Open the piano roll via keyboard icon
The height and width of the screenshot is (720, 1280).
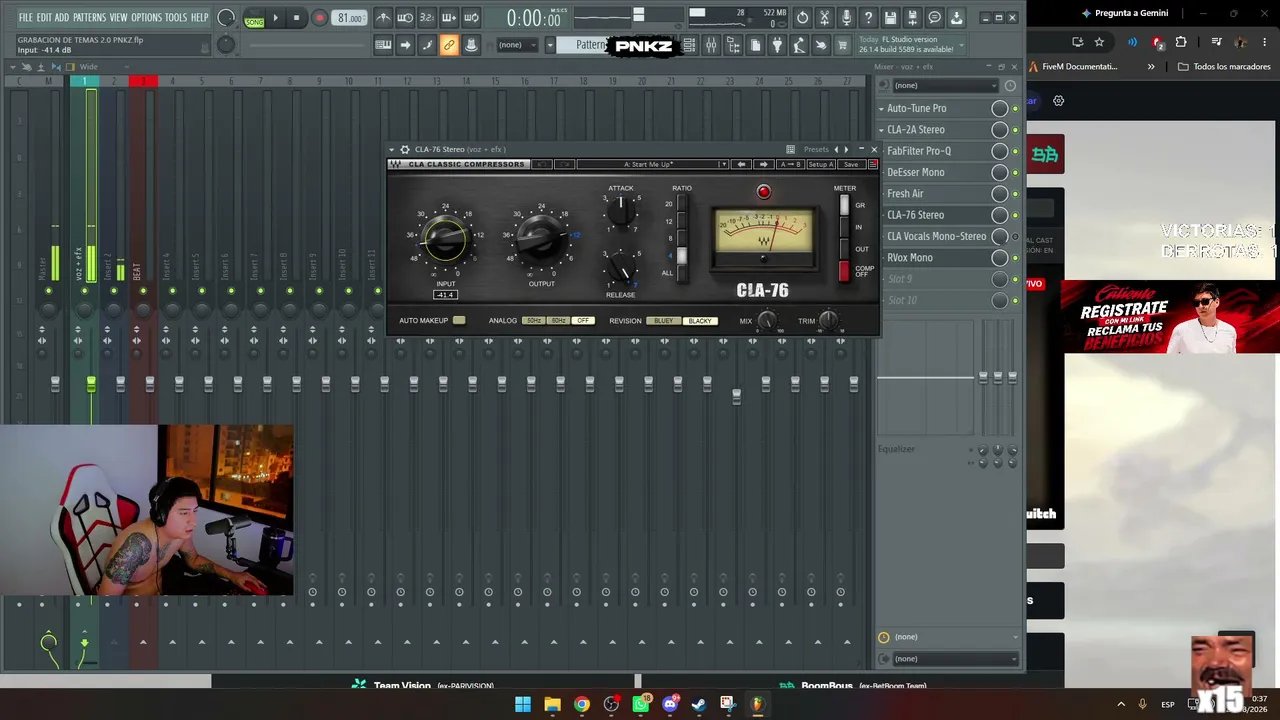(383, 45)
